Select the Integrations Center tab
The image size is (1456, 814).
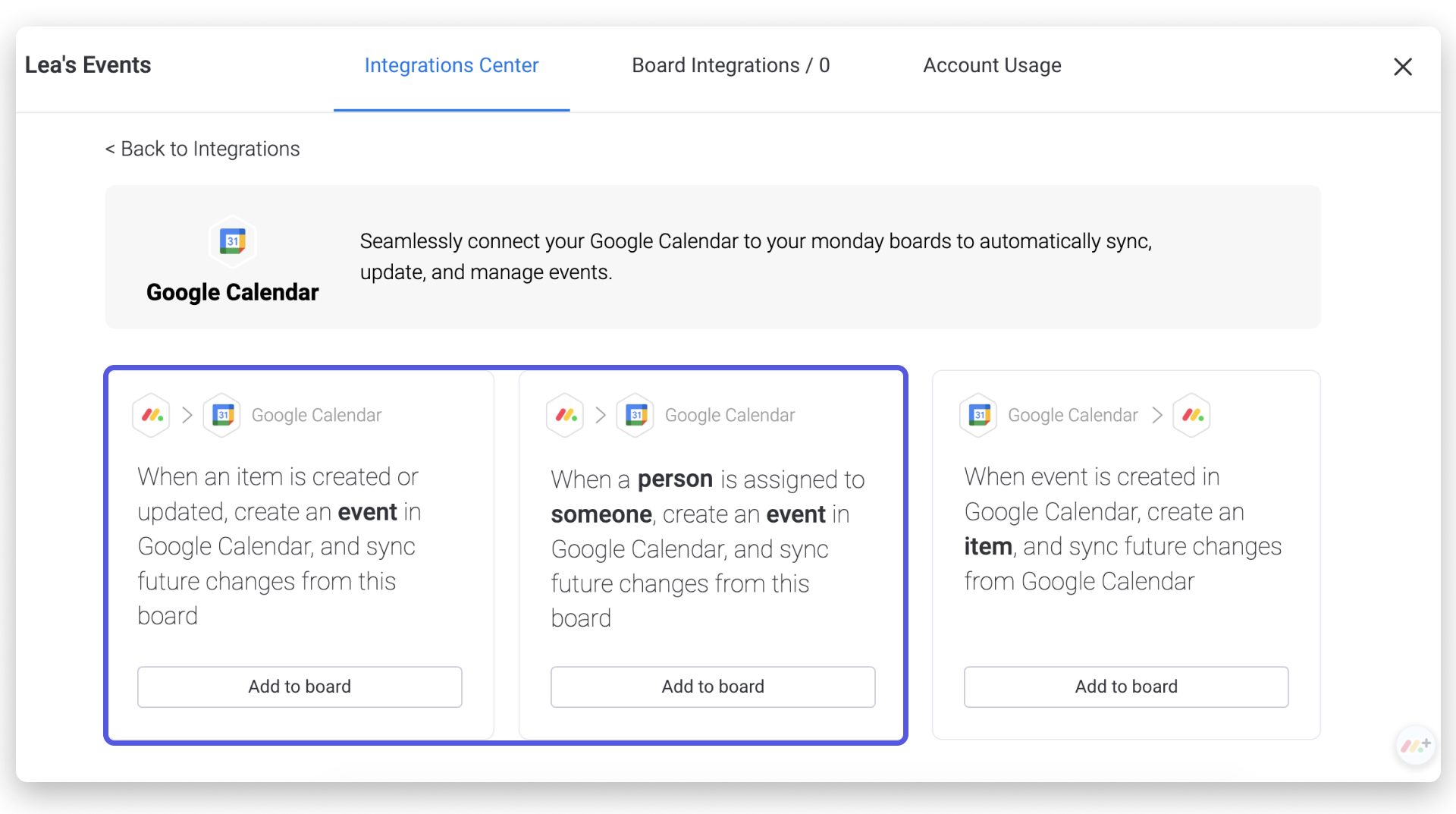(x=451, y=65)
